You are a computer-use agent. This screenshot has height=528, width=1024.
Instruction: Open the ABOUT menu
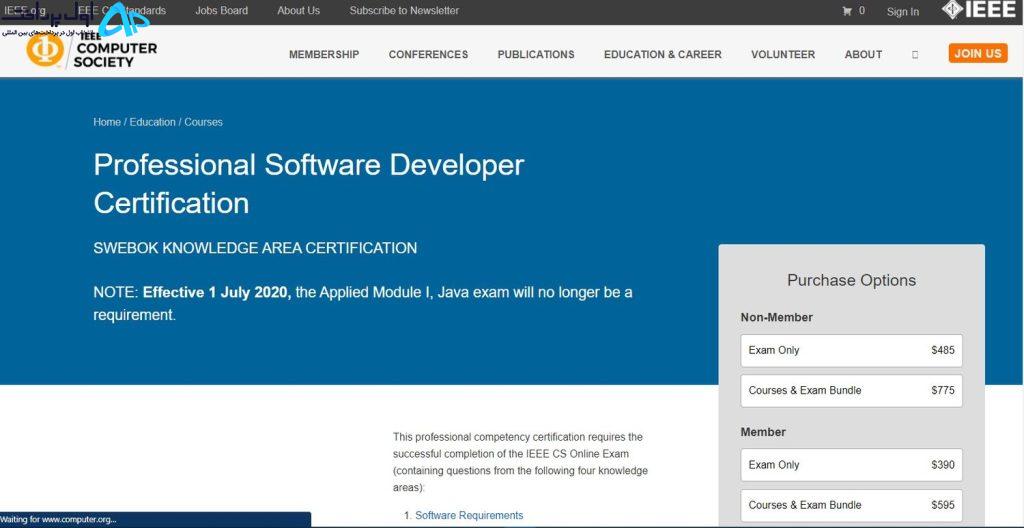[x=863, y=55]
